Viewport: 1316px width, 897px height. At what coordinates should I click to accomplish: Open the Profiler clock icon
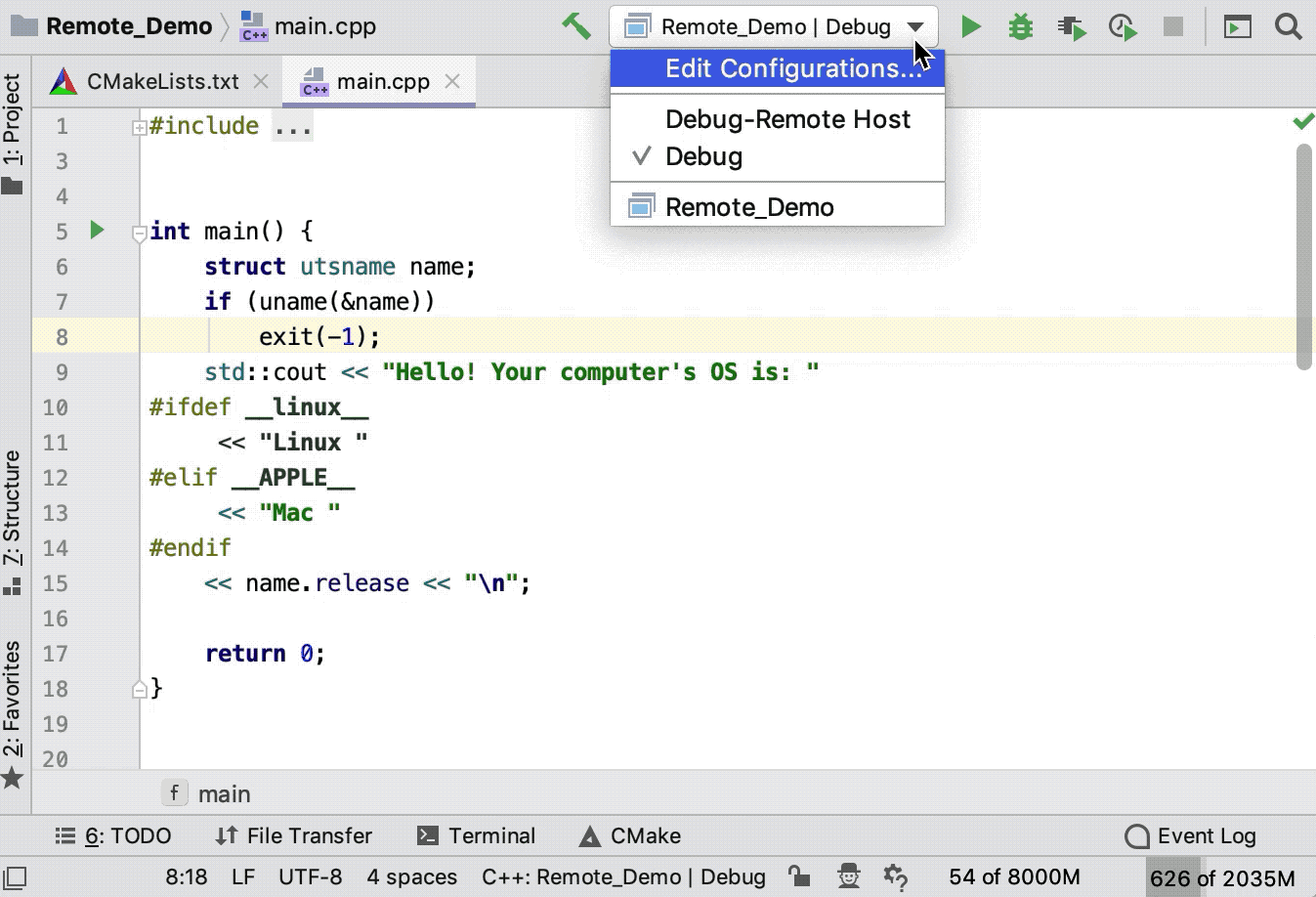point(1122,26)
